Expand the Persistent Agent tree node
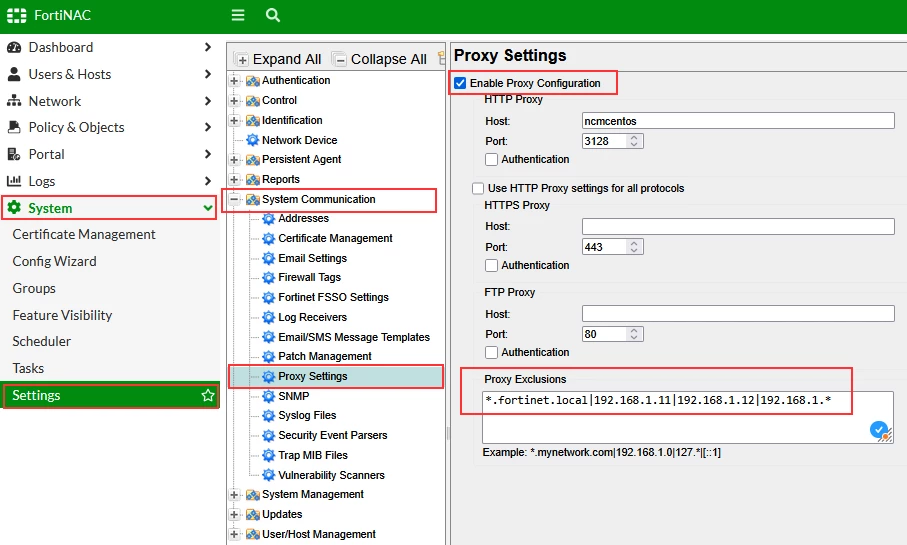The image size is (907, 545). coord(234,160)
